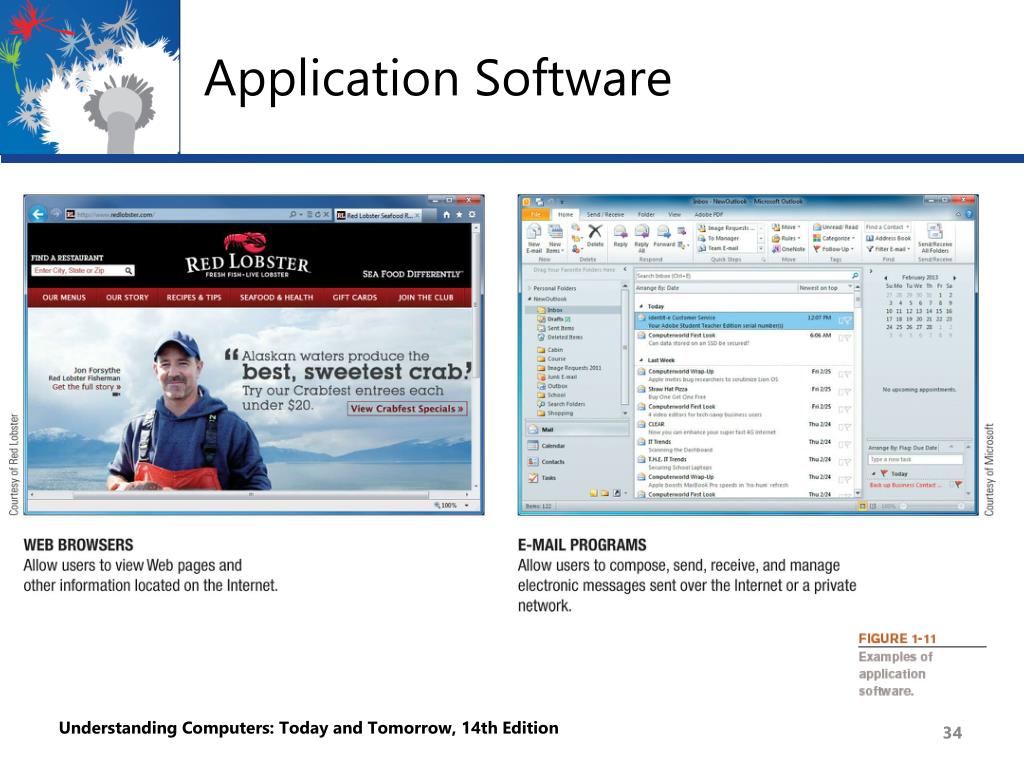Viewport: 1024px width, 768px height.
Task: Collapse the Today message group
Action: click(641, 306)
